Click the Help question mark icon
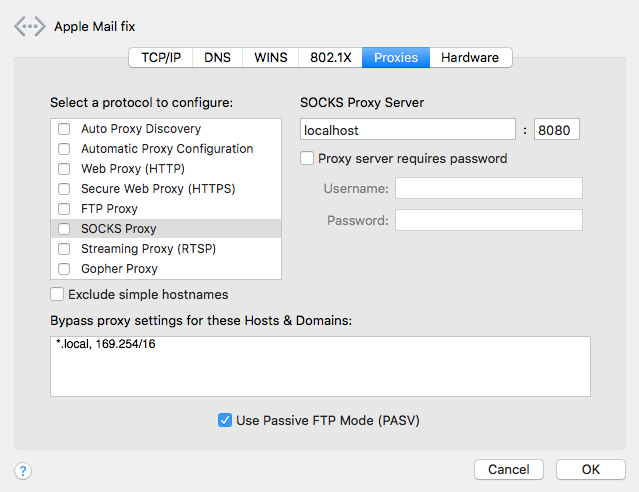 [x=24, y=470]
